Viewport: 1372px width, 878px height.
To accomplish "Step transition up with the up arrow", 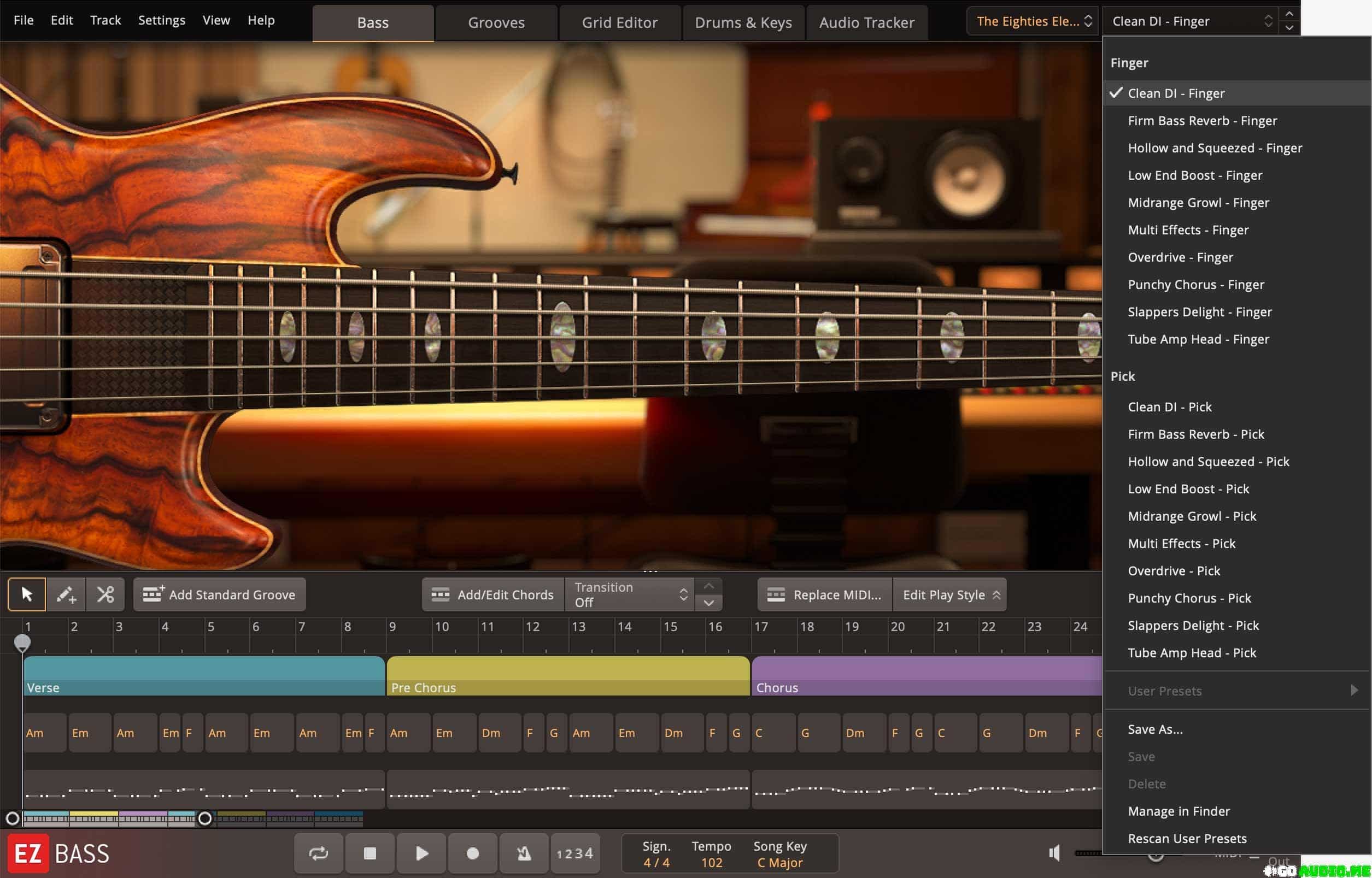I will [709, 586].
